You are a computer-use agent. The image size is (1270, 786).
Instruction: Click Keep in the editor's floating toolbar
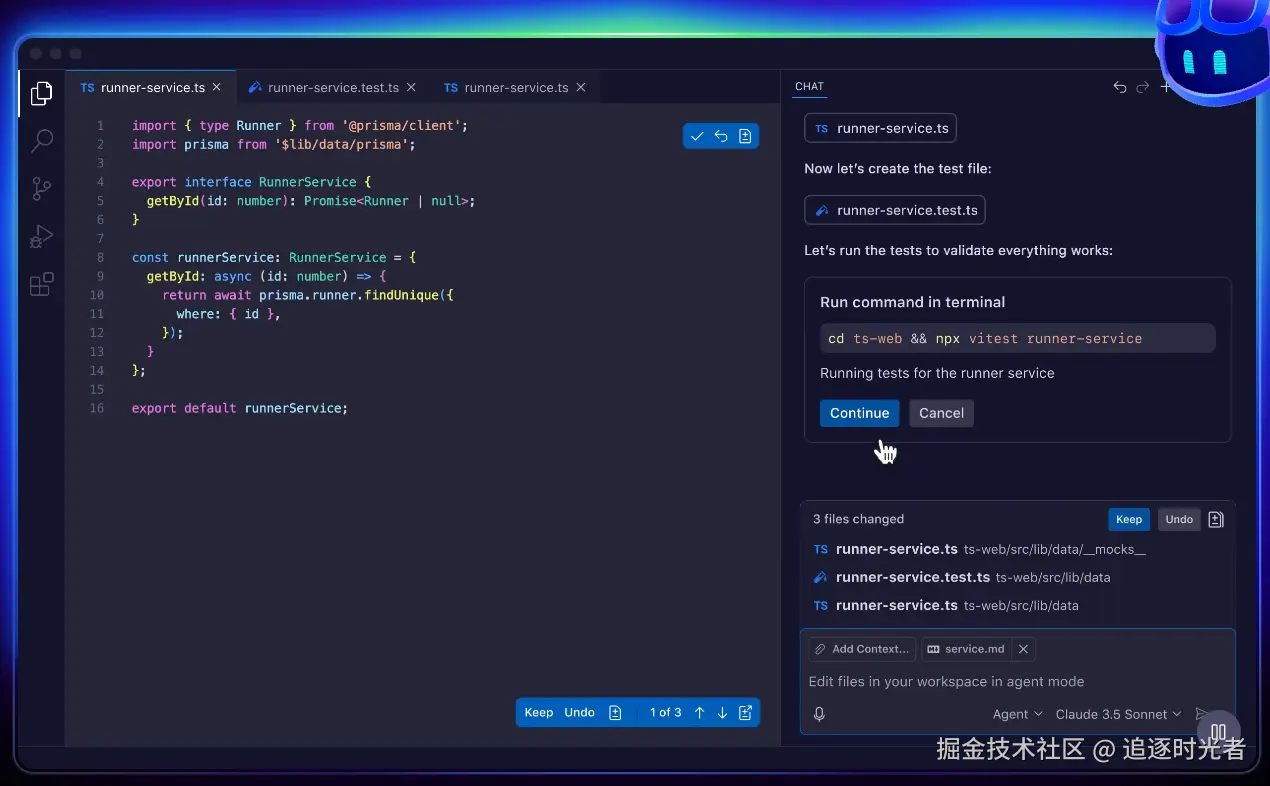pos(539,713)
